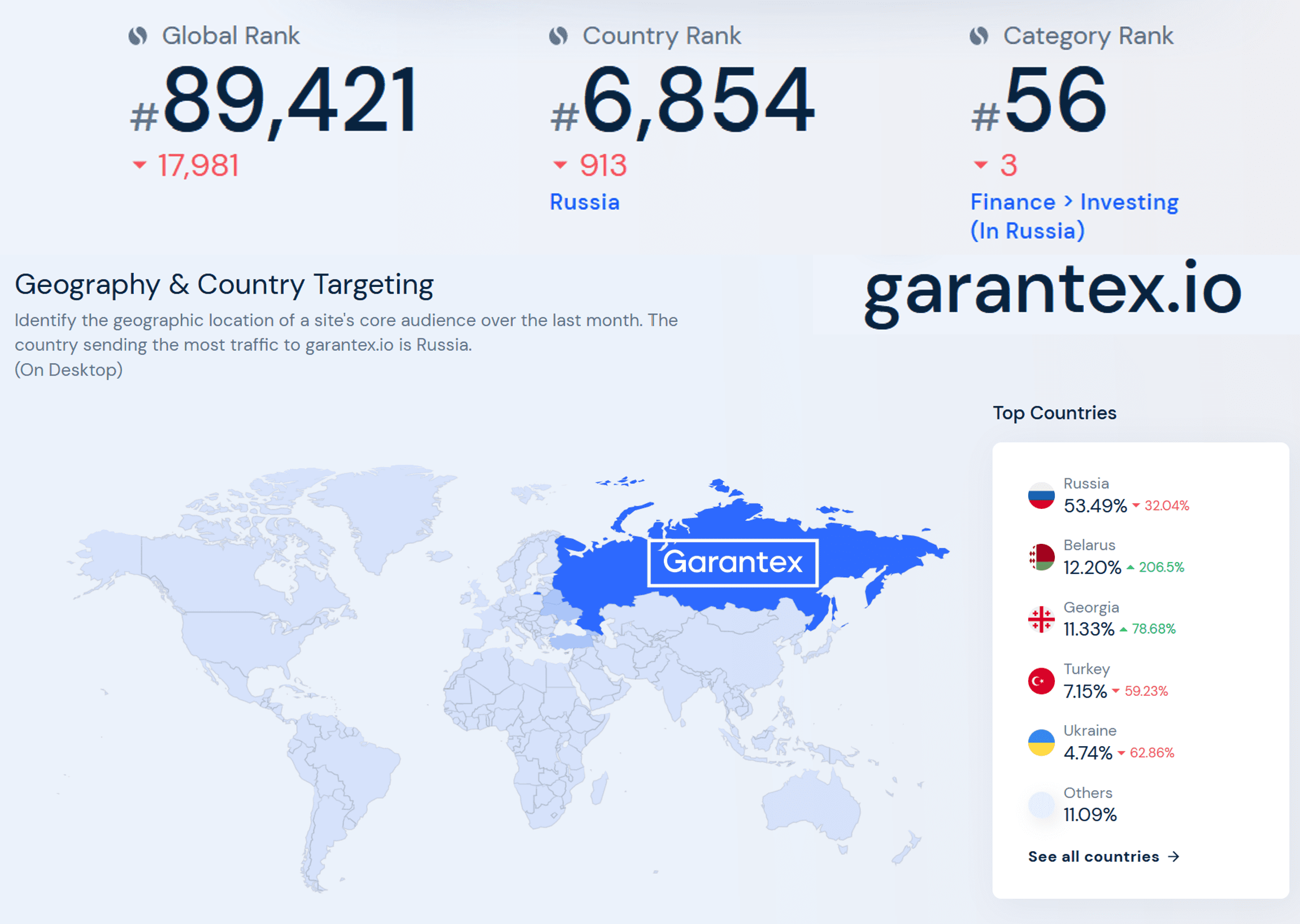
Task: Click the Ukraine flag icon
Action: (x=1041, y=743)
